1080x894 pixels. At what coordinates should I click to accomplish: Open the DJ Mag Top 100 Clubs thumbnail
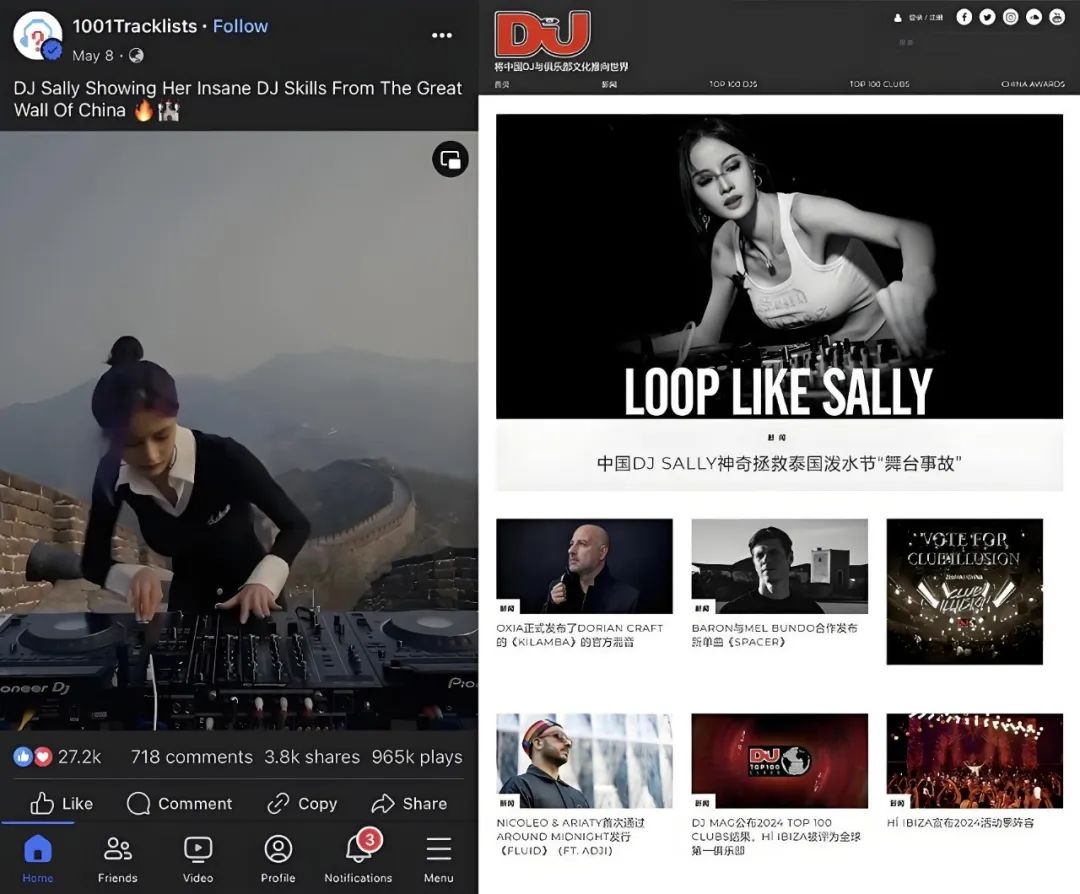tap(780, 760)
